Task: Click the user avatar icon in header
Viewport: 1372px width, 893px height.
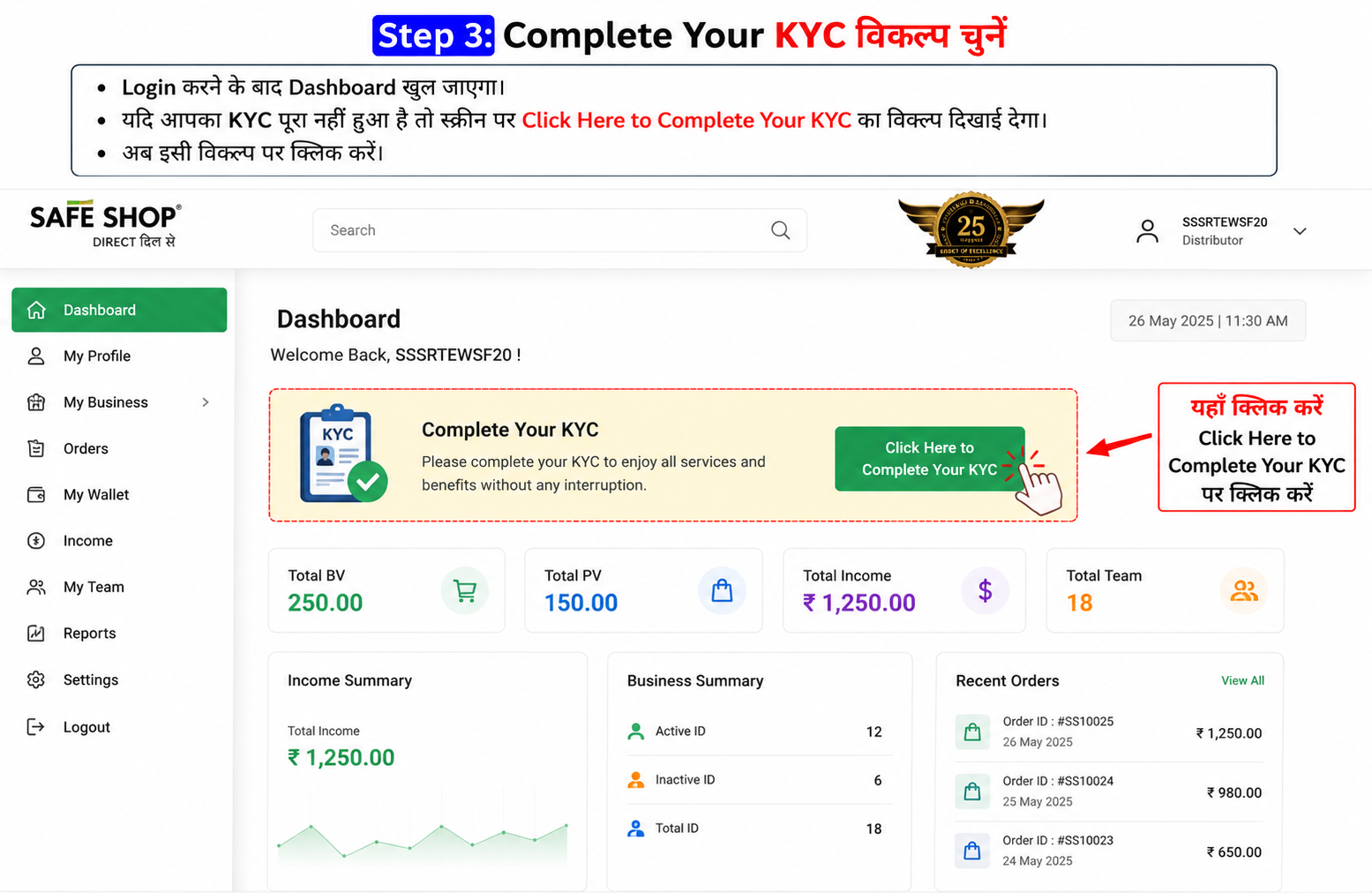Action: click(1147, 231)
